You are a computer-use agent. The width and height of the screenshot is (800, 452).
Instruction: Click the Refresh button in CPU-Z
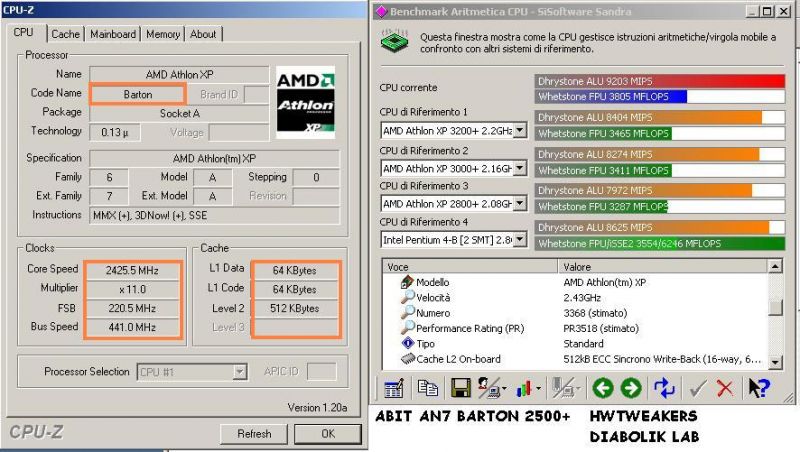(x=254, y=434)
